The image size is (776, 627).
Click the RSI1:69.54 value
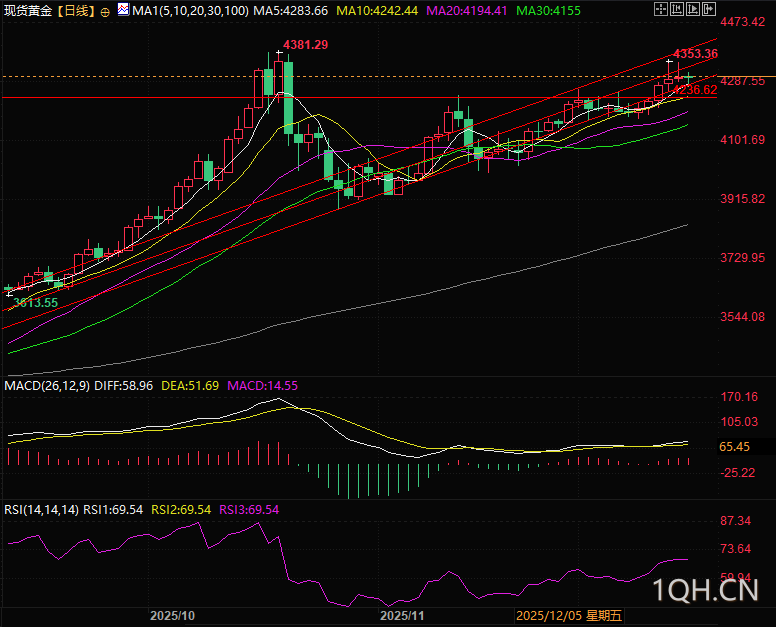(x=113, y=509)
